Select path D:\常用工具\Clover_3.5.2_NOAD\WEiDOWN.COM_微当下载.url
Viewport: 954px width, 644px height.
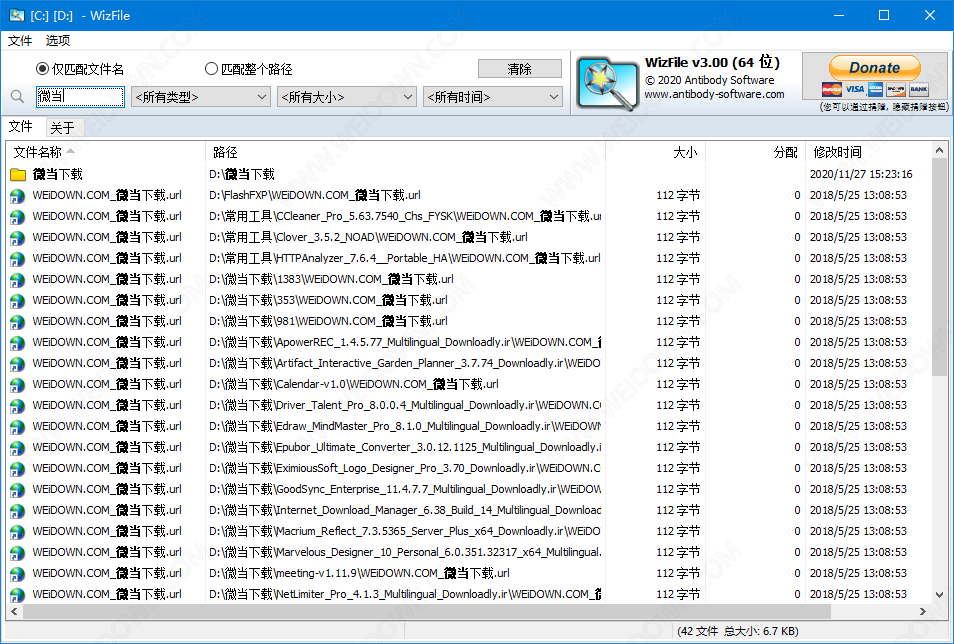[369, 237]
